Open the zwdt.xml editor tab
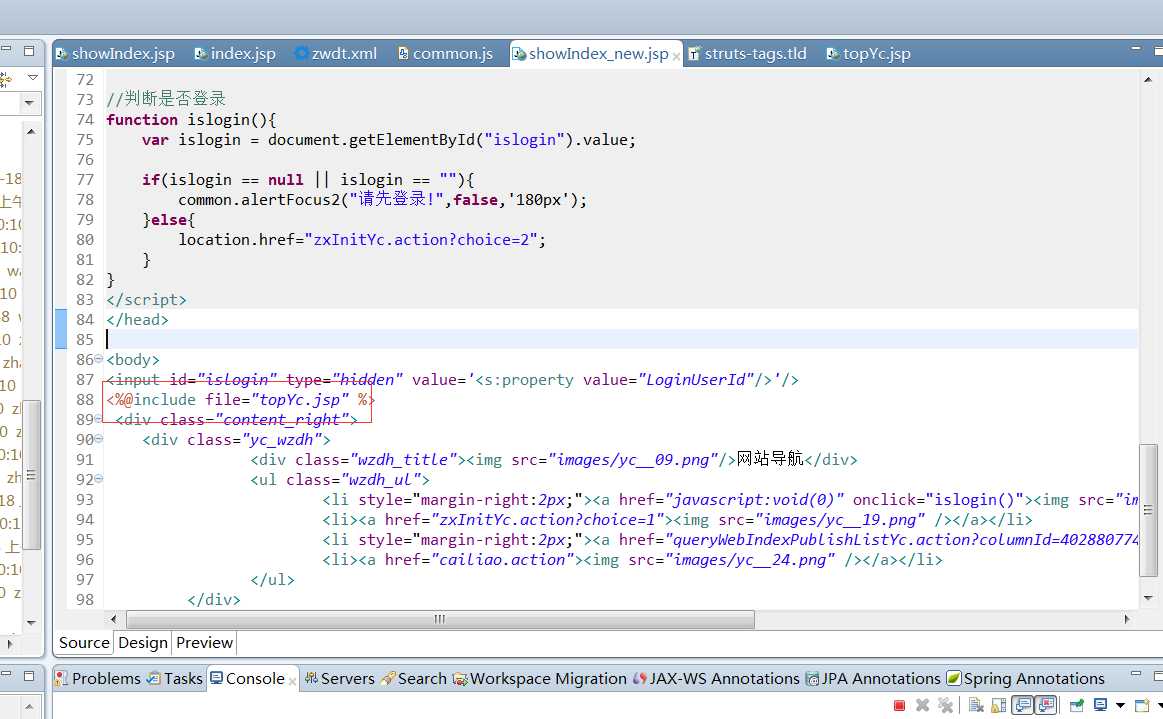The width and height of the screenshot is (1163, 719). coord(336,53)
